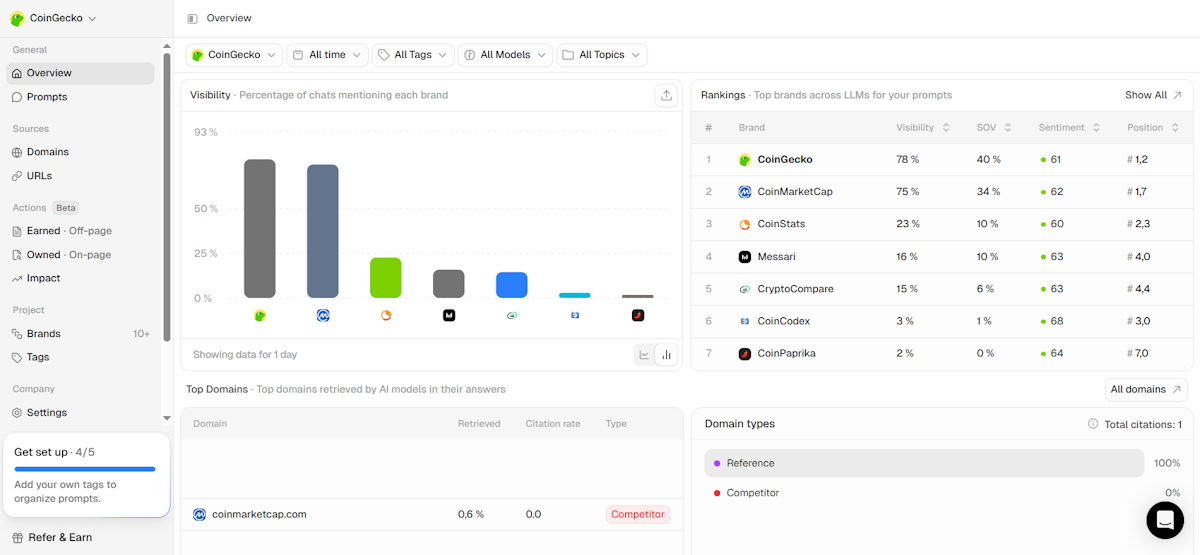This screenshot has height=555, width=1200.
Task: Select the Reference domain type bar
Action: point(924,463)
